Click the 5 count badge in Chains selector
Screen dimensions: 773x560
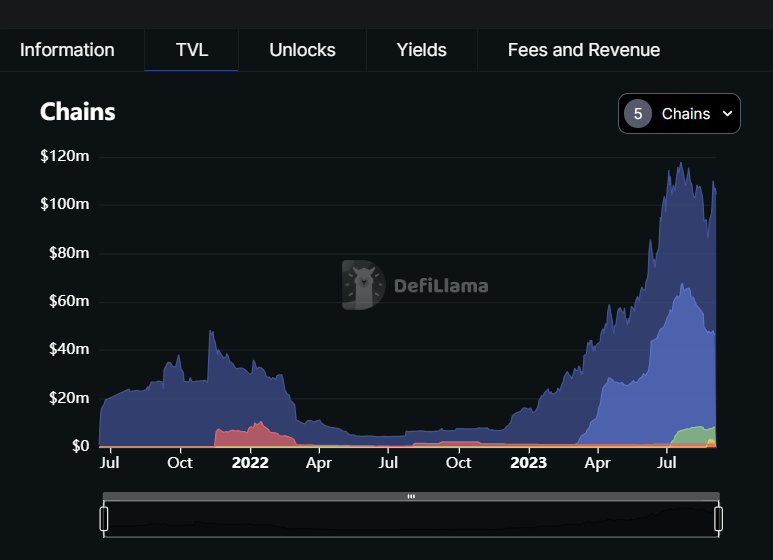[638, 114]
